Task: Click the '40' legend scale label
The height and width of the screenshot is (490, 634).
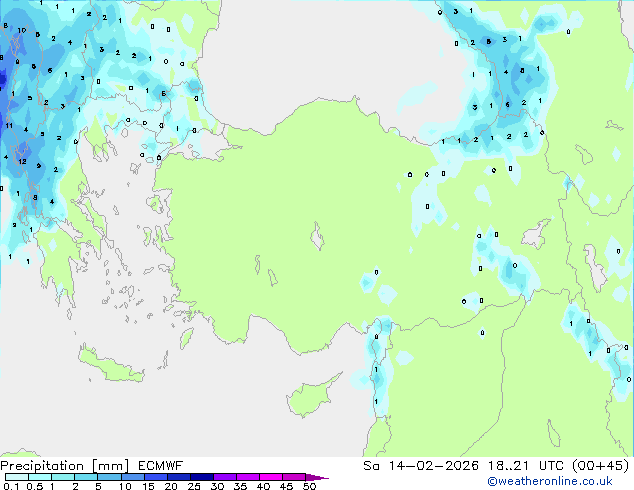Action: point(263,486)
